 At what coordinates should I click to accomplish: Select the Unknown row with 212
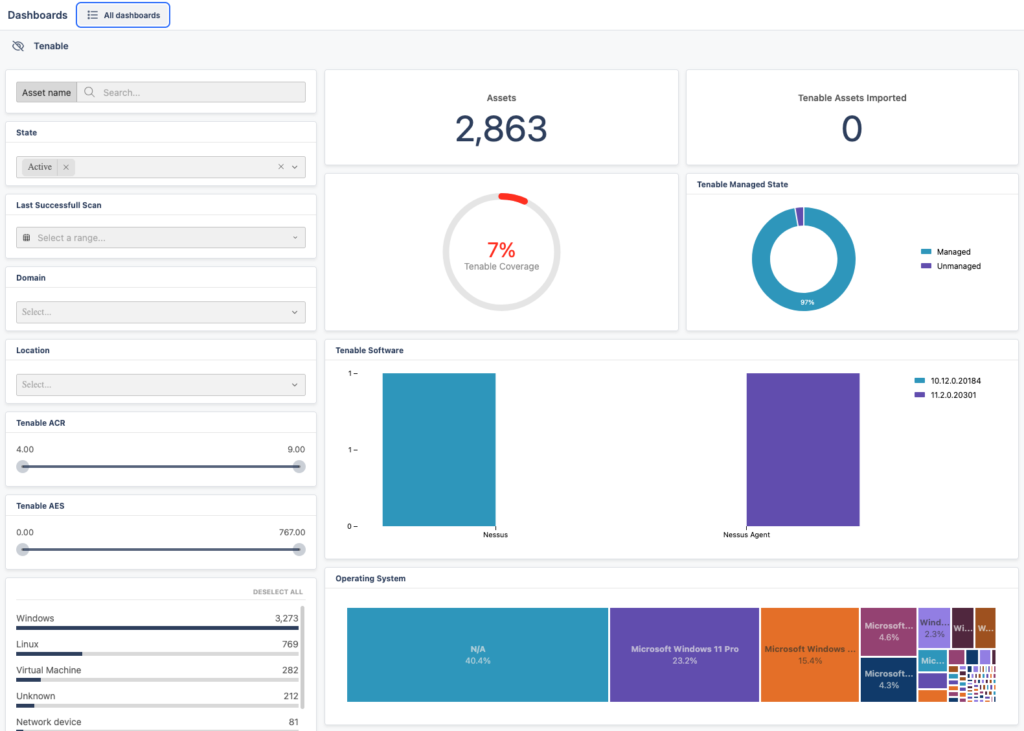pos(157,699)
